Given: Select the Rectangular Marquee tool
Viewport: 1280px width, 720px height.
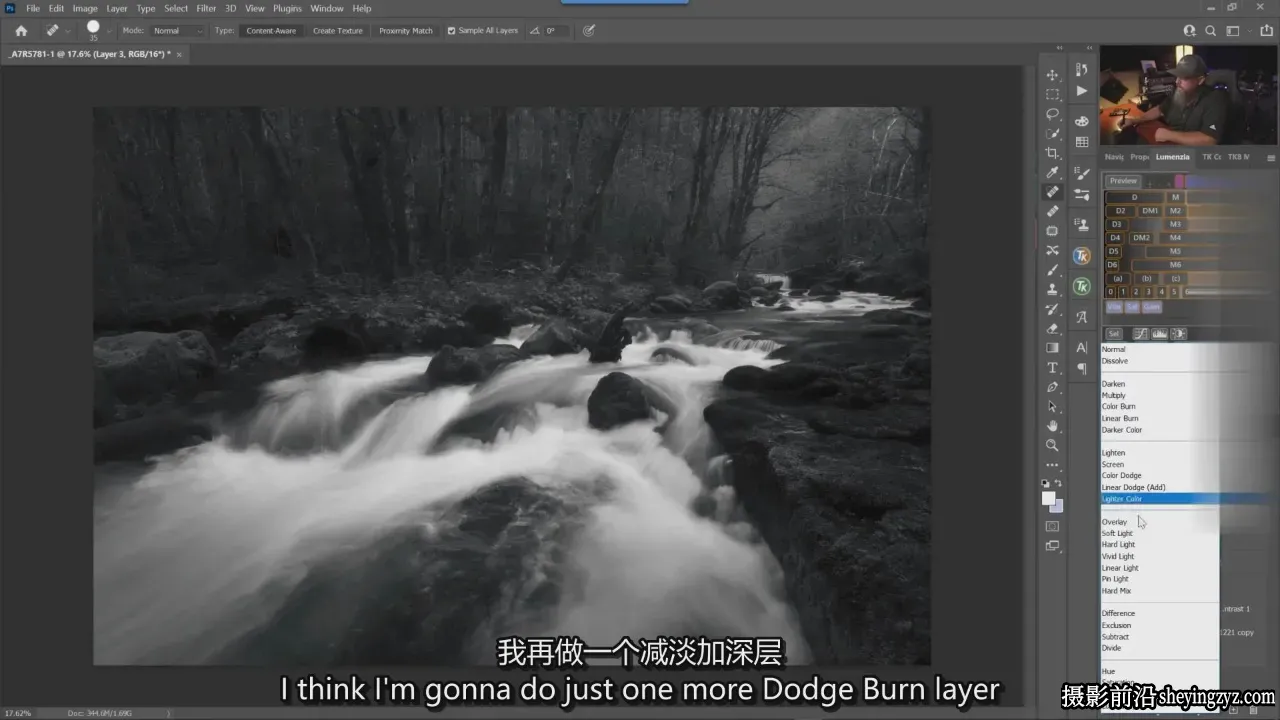Looking at the screenshot, I should coord(1052,94).
